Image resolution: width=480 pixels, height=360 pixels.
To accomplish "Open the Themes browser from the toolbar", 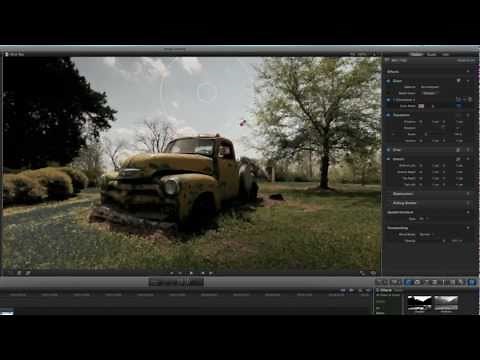I will click(x=460, y=282).
